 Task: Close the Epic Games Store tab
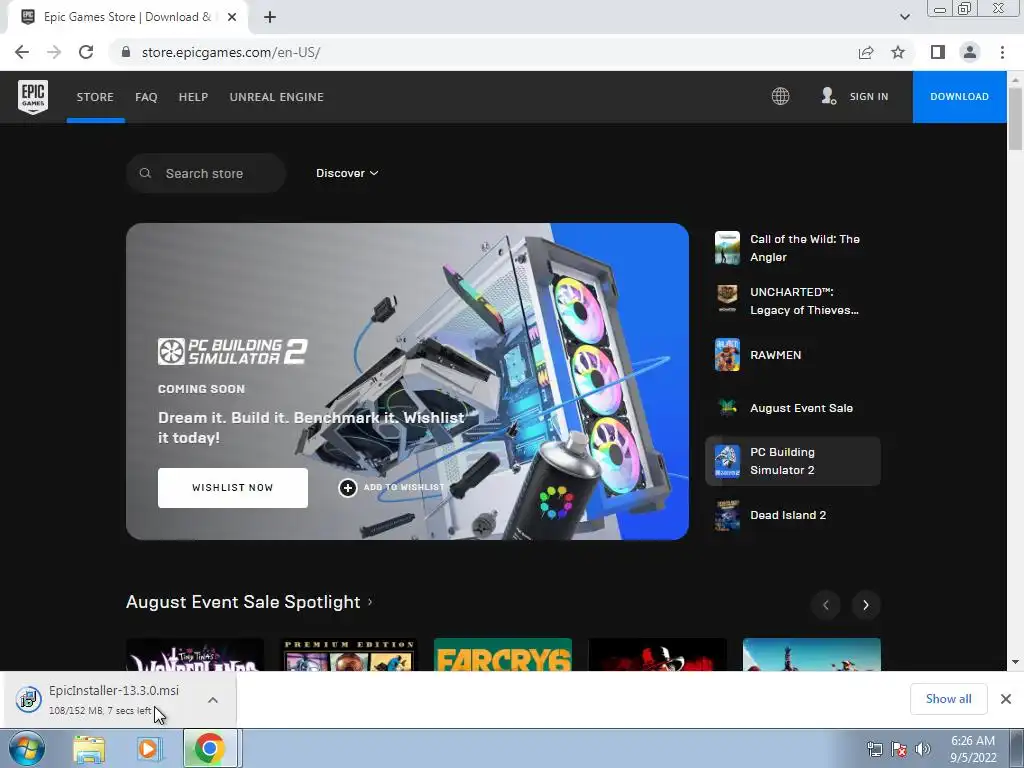[x=232, y=17]
